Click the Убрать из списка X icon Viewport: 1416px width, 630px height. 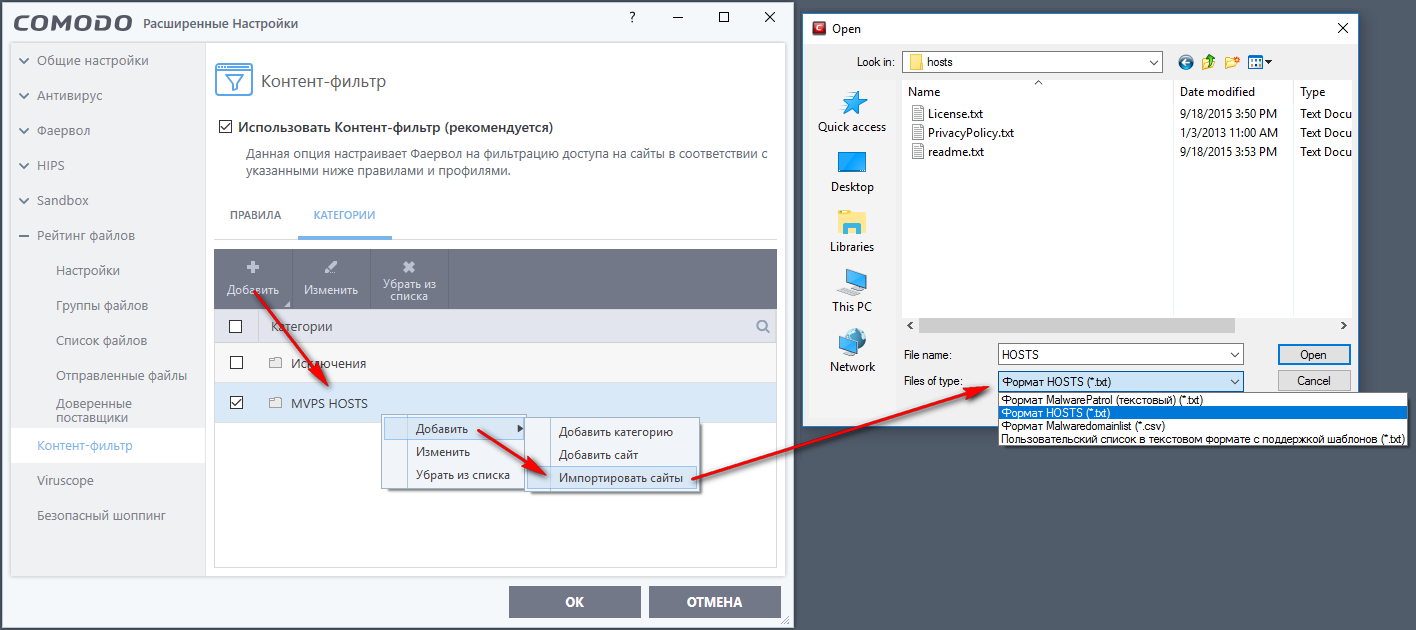pyautogui.click(x=409, y=267)
